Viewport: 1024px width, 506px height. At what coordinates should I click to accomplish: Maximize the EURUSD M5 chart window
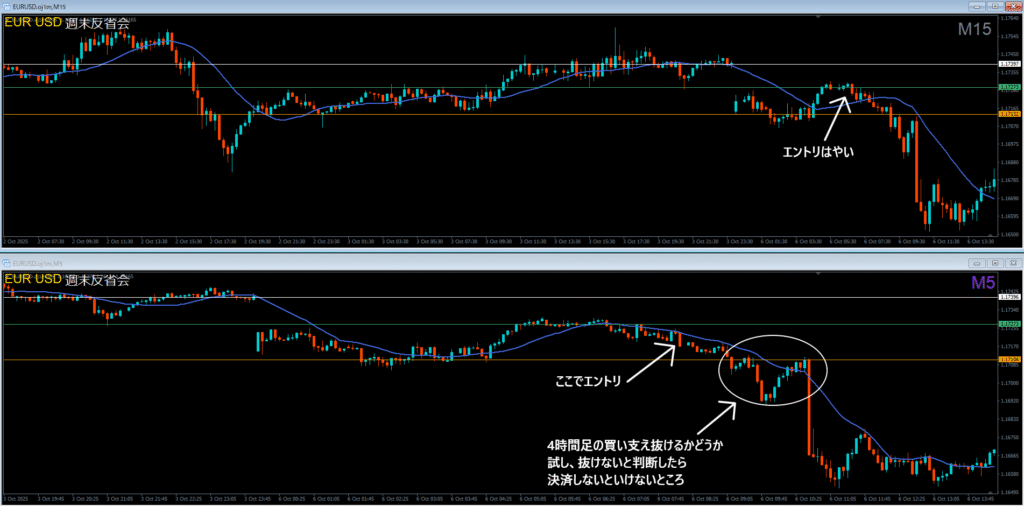pos(995,263)
